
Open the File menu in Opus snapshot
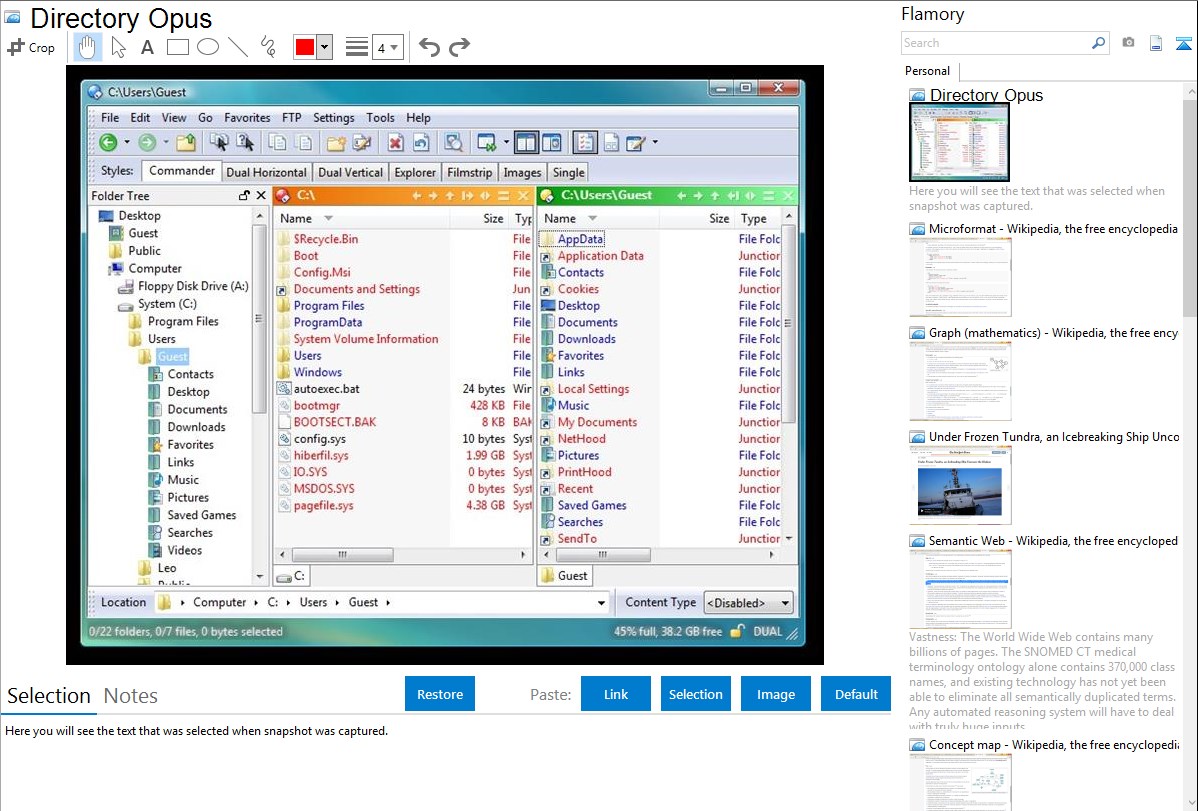110,118
